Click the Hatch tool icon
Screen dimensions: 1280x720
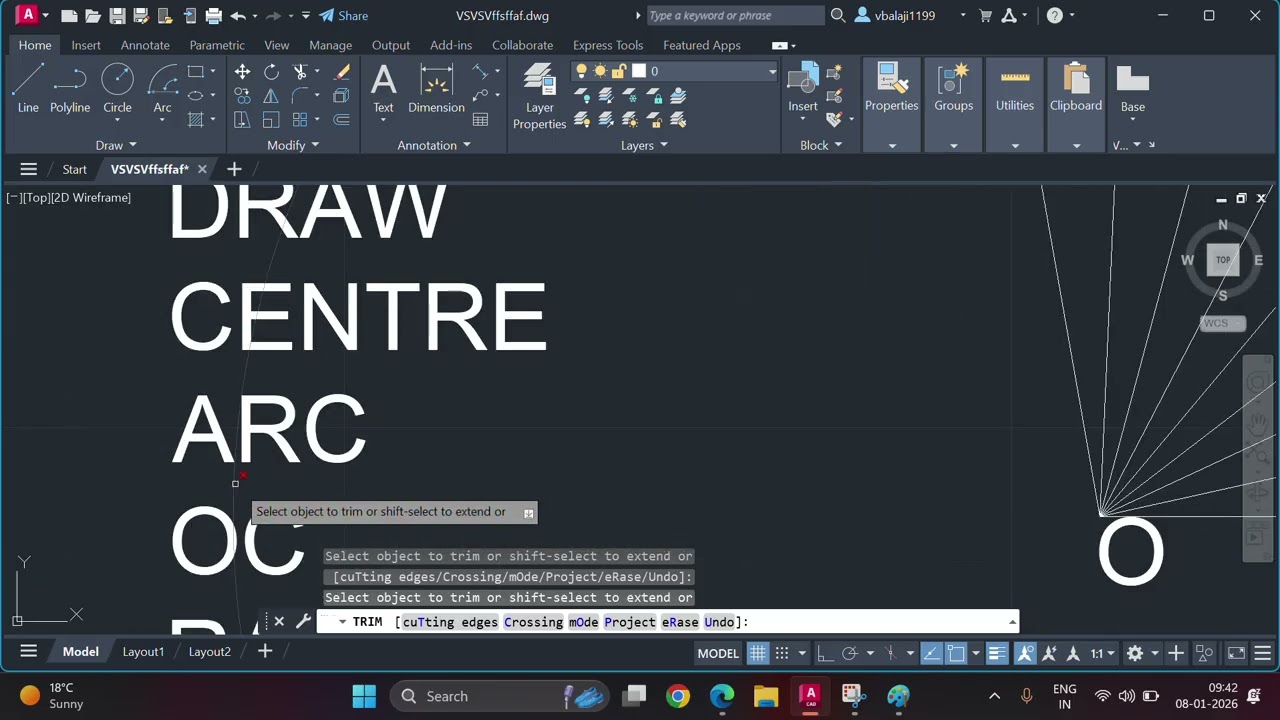tap(196, 120)
